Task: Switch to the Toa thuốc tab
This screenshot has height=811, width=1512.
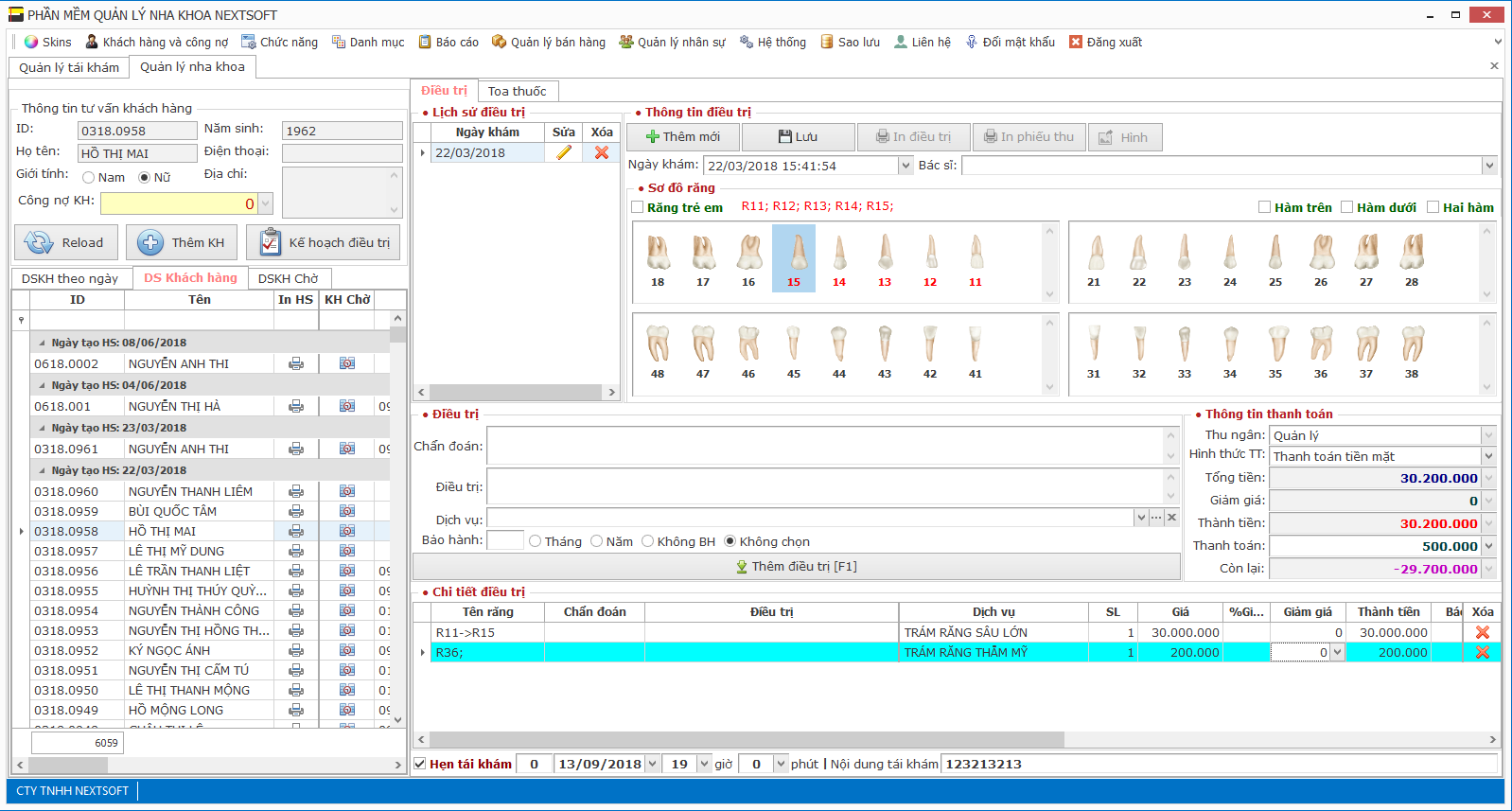Action: tap(517, 91)
